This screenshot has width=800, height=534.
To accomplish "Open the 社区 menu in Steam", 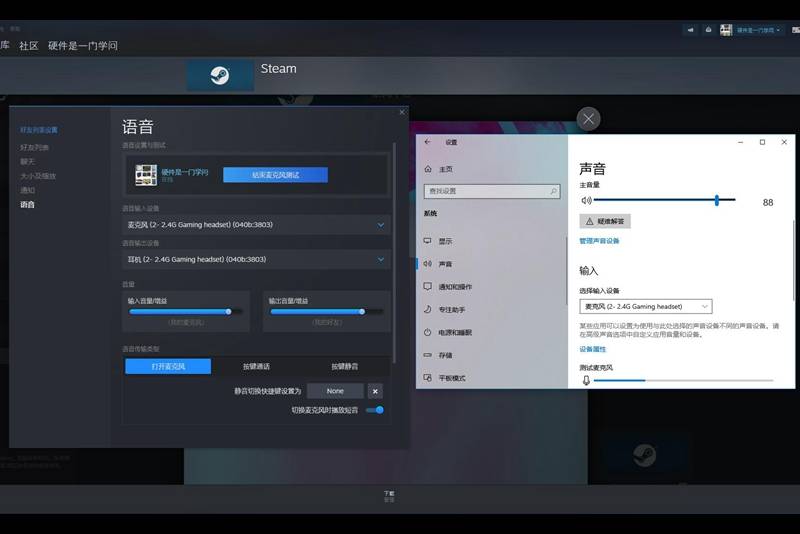I will tap(29, 46).
